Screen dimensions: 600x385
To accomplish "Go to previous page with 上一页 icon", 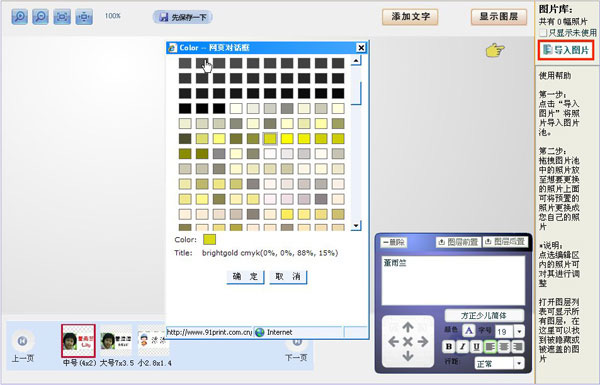I will (x=22, y=341).
